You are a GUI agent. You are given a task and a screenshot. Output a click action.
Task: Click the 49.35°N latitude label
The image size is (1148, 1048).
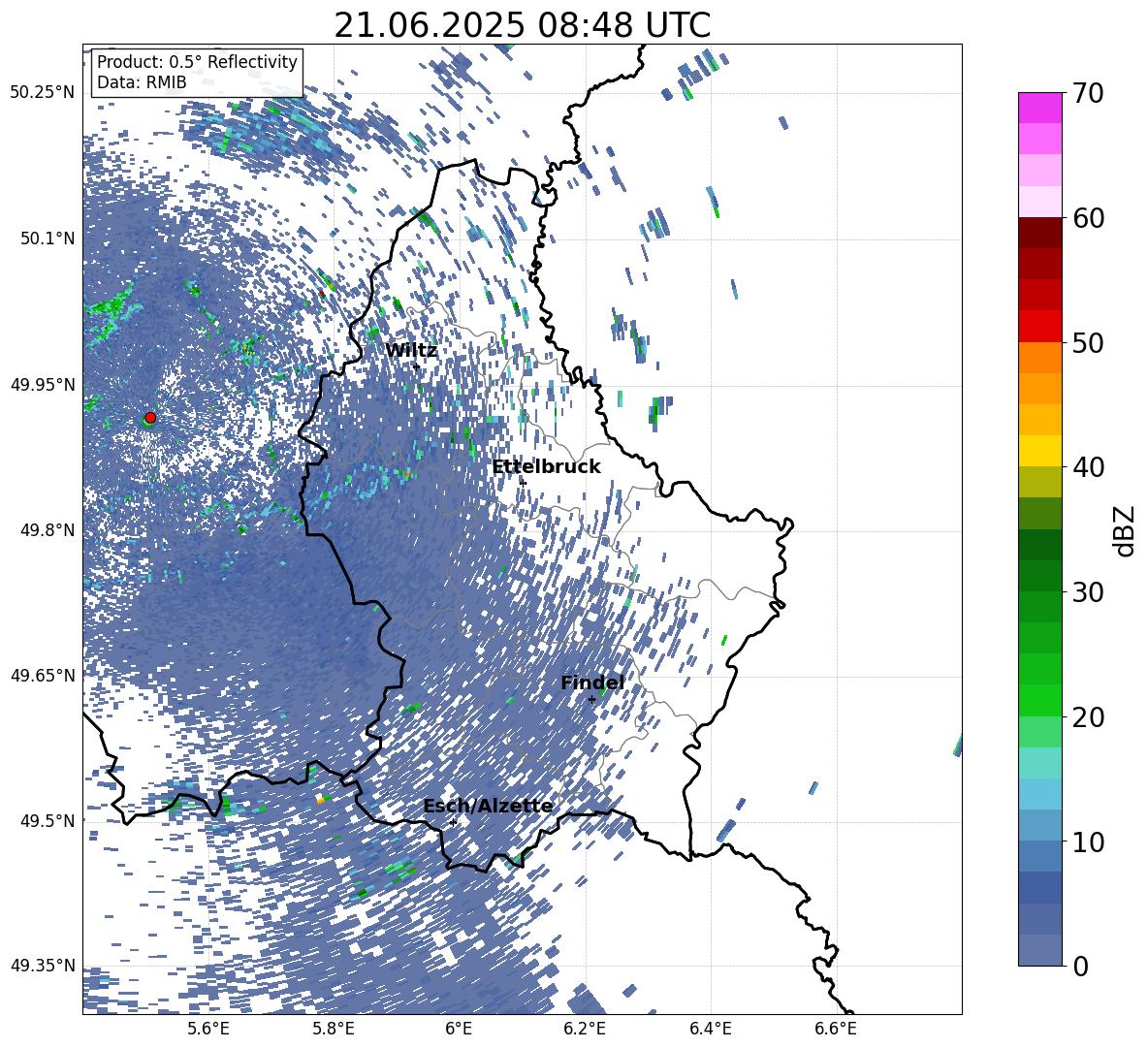43,966
